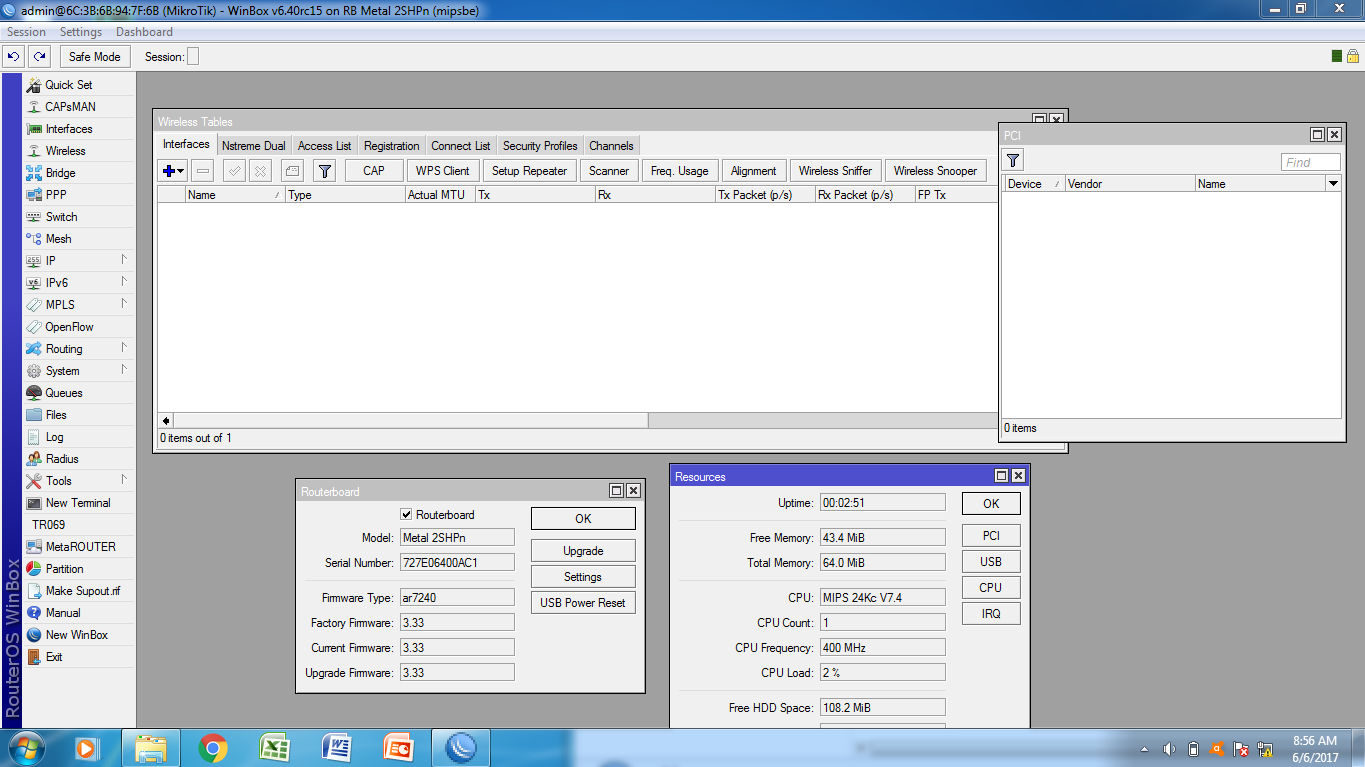
Task: Click the Wireless Sniffer button
Action: pos(836,171)
